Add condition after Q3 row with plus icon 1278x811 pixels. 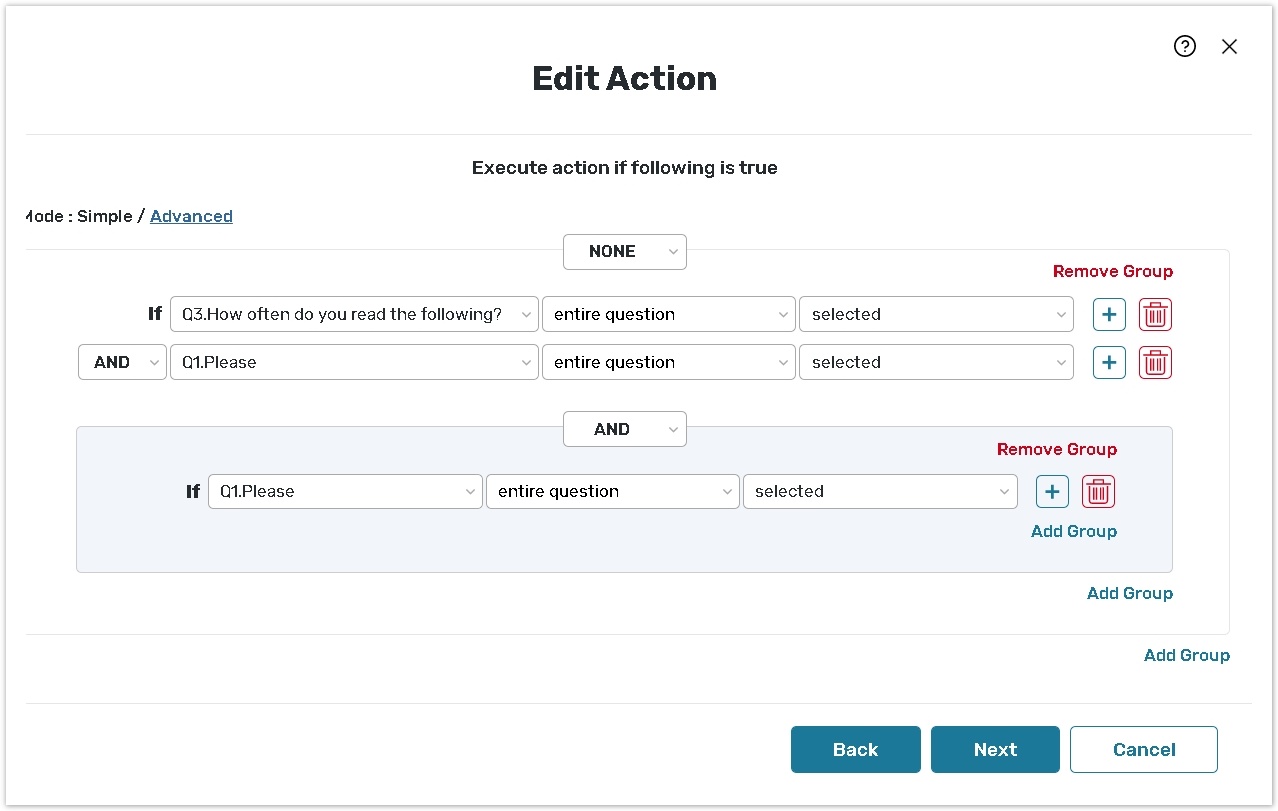(1108, 314)
